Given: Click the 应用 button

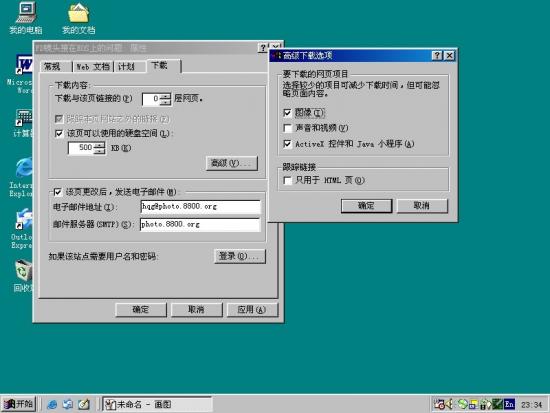Looking at the screenshot, I should (x=252, y=309).
